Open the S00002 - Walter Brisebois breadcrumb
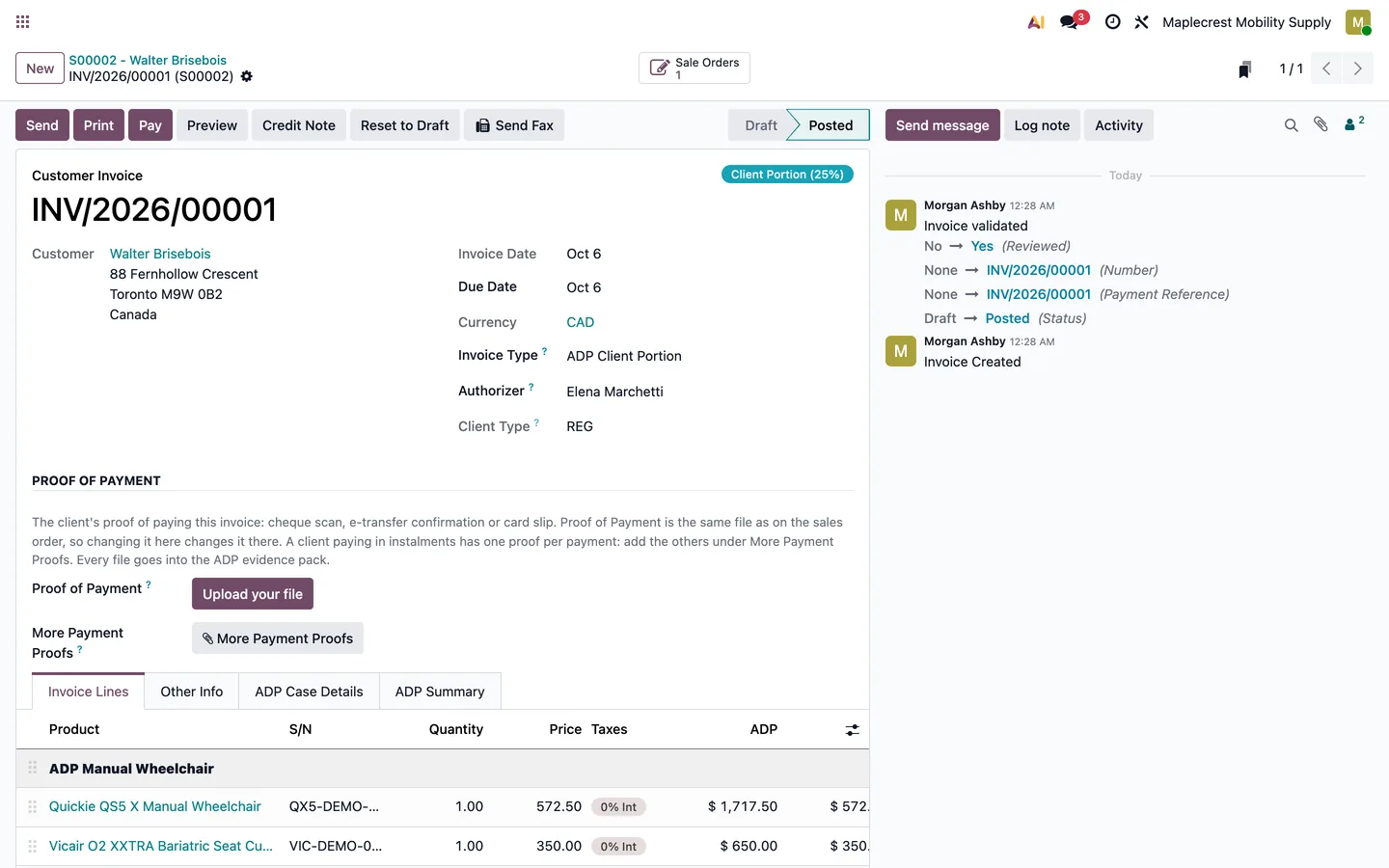The height and width of the screenshot is (868, 1389). pyautogui.click(x=148, y=60)
